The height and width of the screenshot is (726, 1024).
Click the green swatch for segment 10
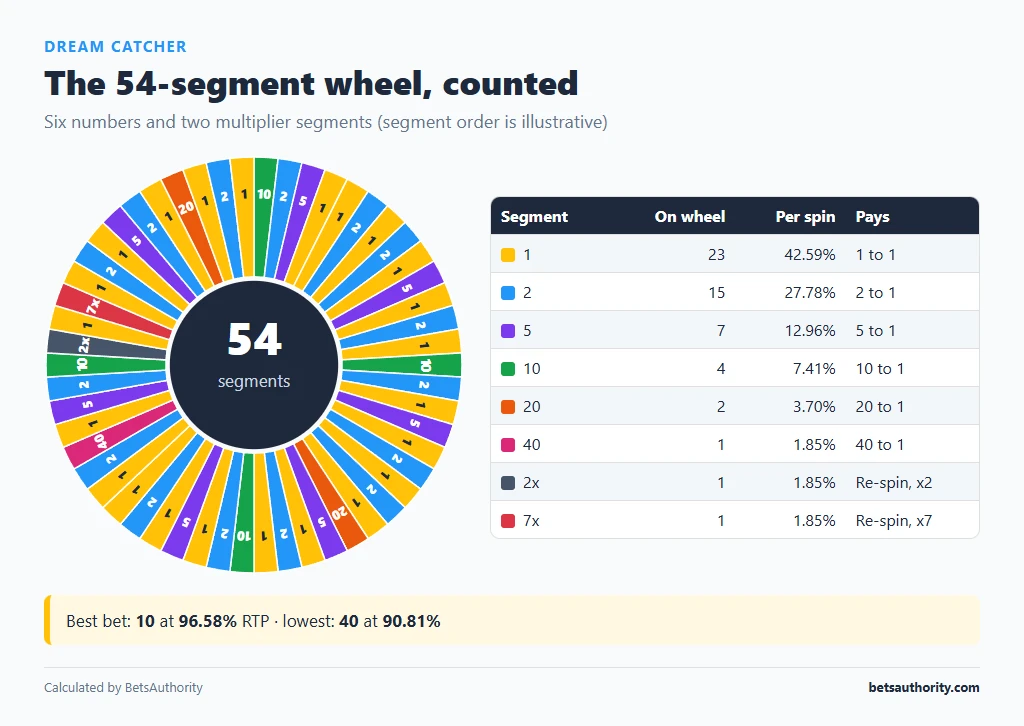pyautogui.click(x=507, y=369)
